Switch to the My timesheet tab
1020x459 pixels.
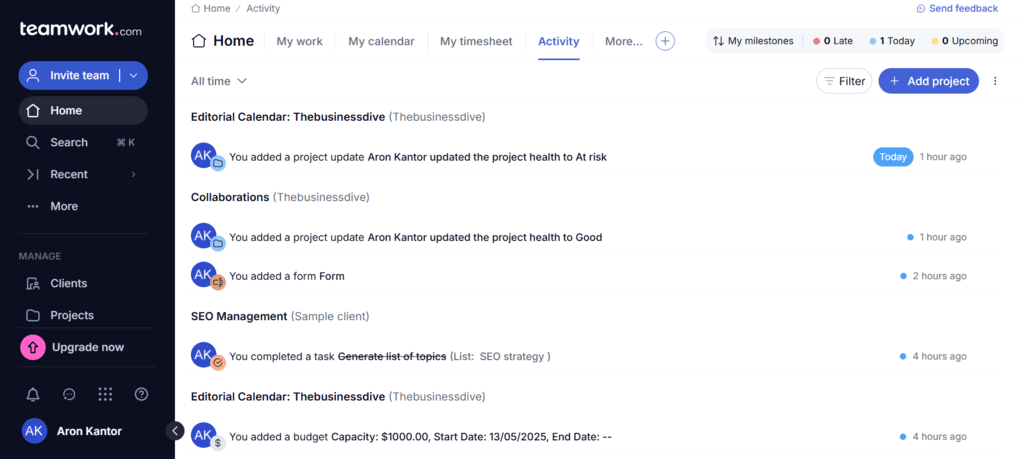(x=476, y=41)
